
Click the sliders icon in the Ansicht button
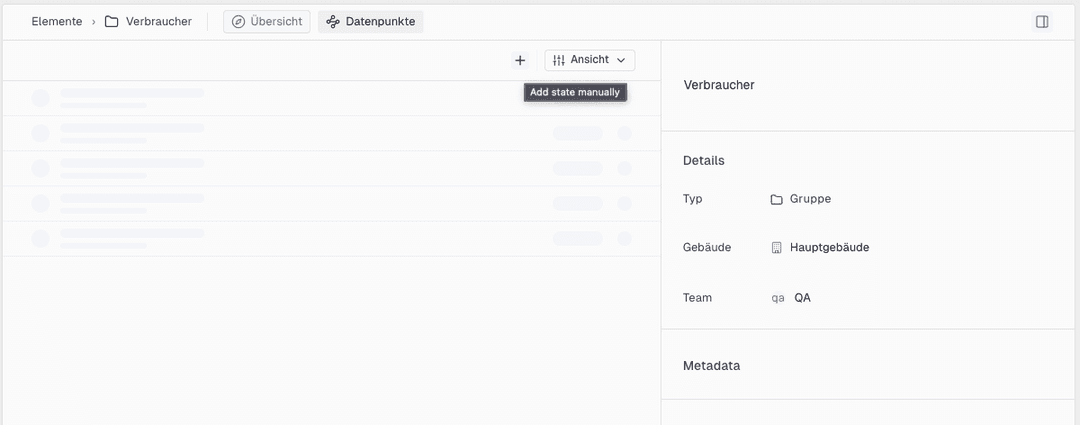point(559,60)
